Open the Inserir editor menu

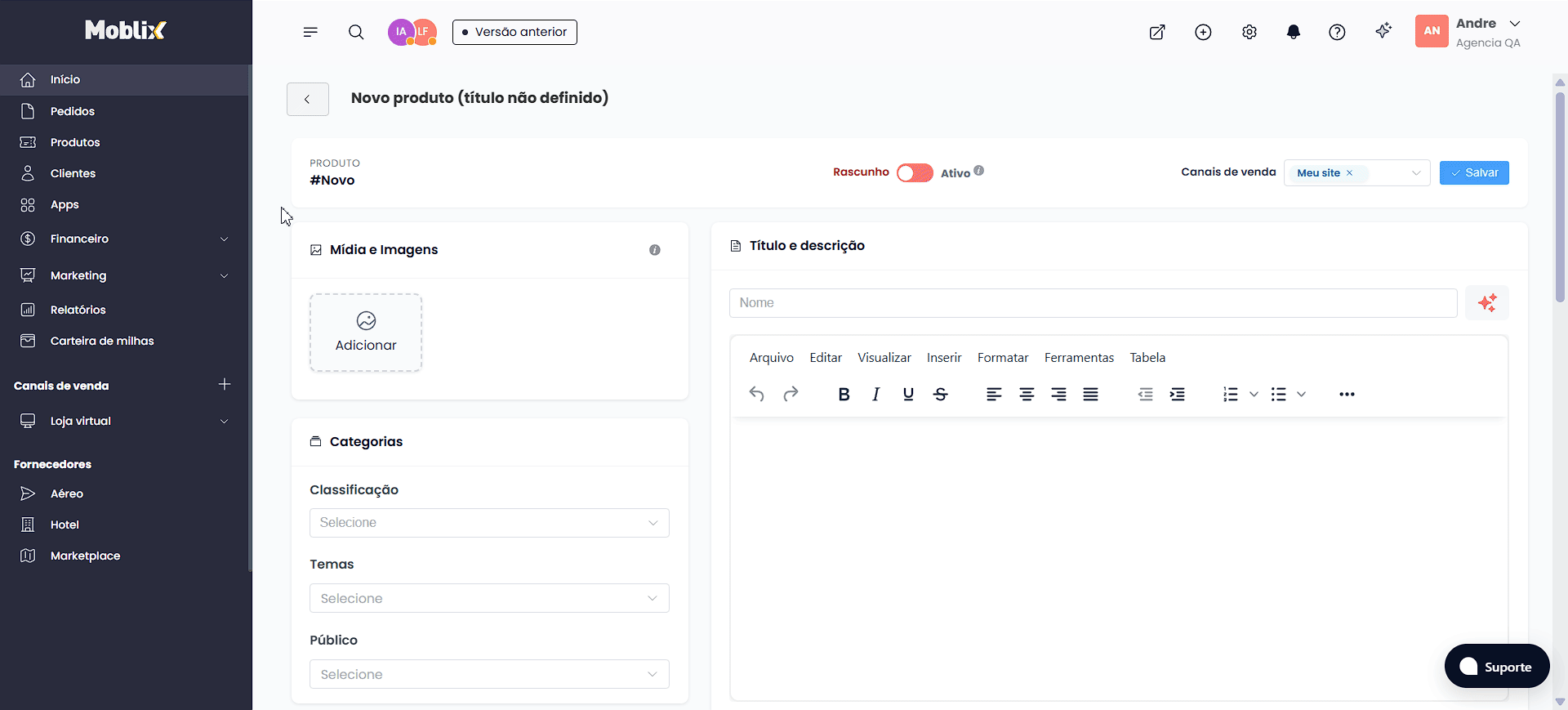tap(943, 358)
